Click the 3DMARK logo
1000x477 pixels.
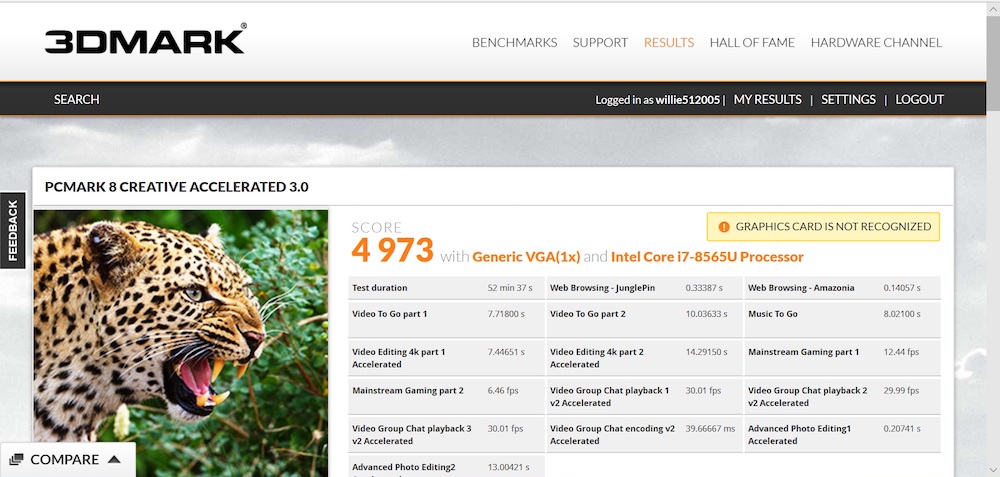click(145, 40)
